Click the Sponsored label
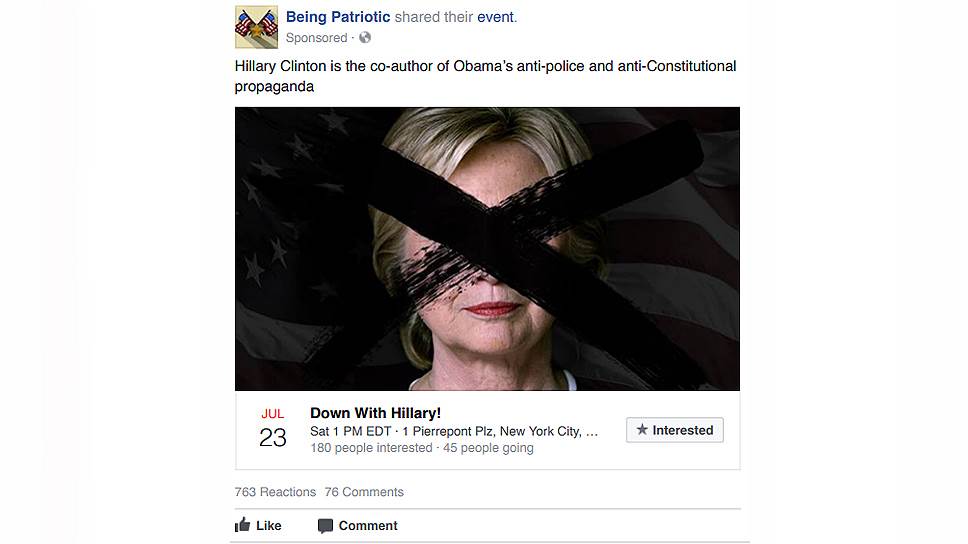 point(316,38)
